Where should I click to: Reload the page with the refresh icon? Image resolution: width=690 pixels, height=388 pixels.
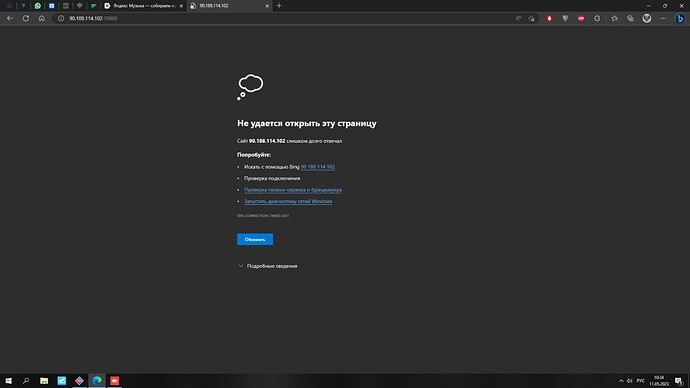(26, 18)
